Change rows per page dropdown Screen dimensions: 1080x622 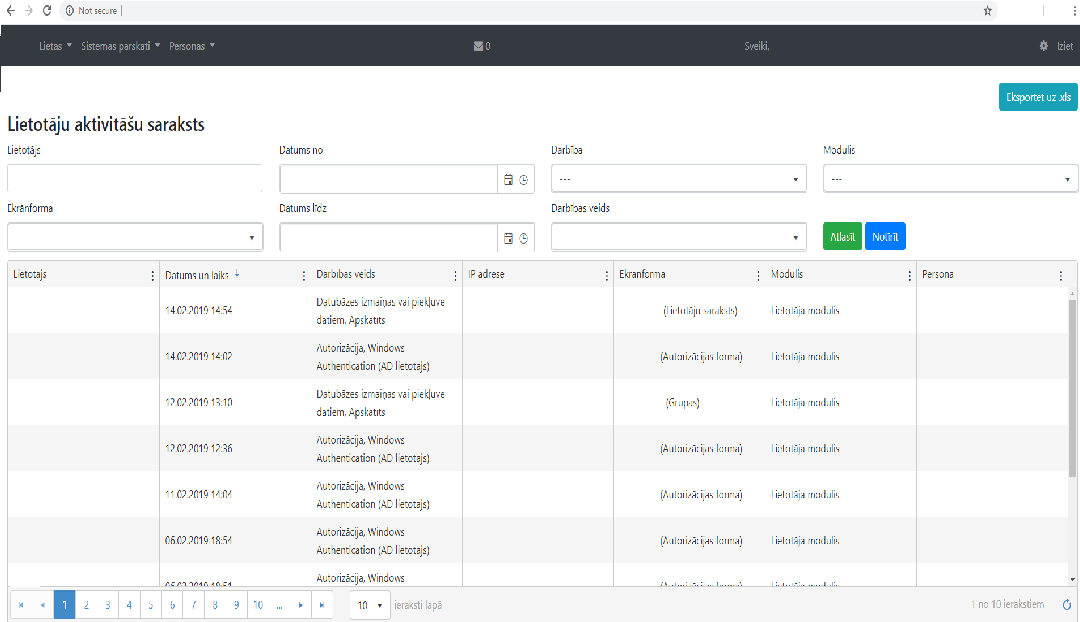[x=371, y=605]
